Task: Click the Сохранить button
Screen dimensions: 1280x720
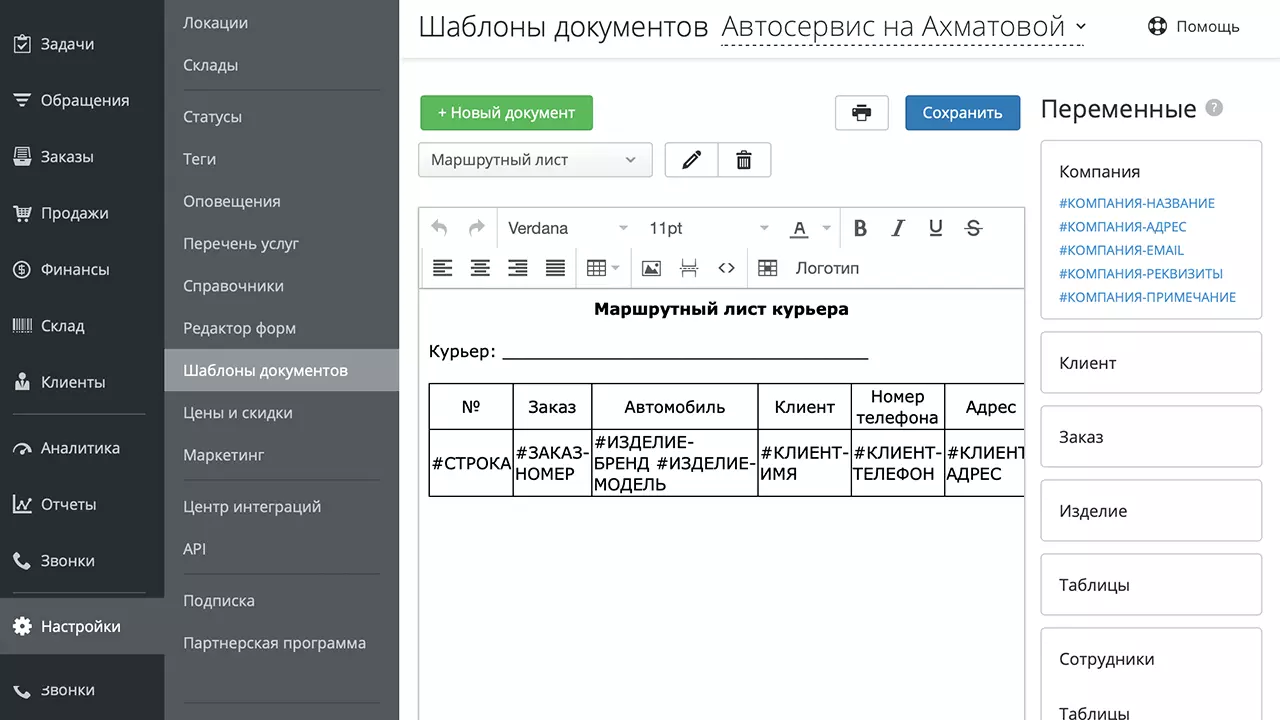Action: click(x=962, y=113)
